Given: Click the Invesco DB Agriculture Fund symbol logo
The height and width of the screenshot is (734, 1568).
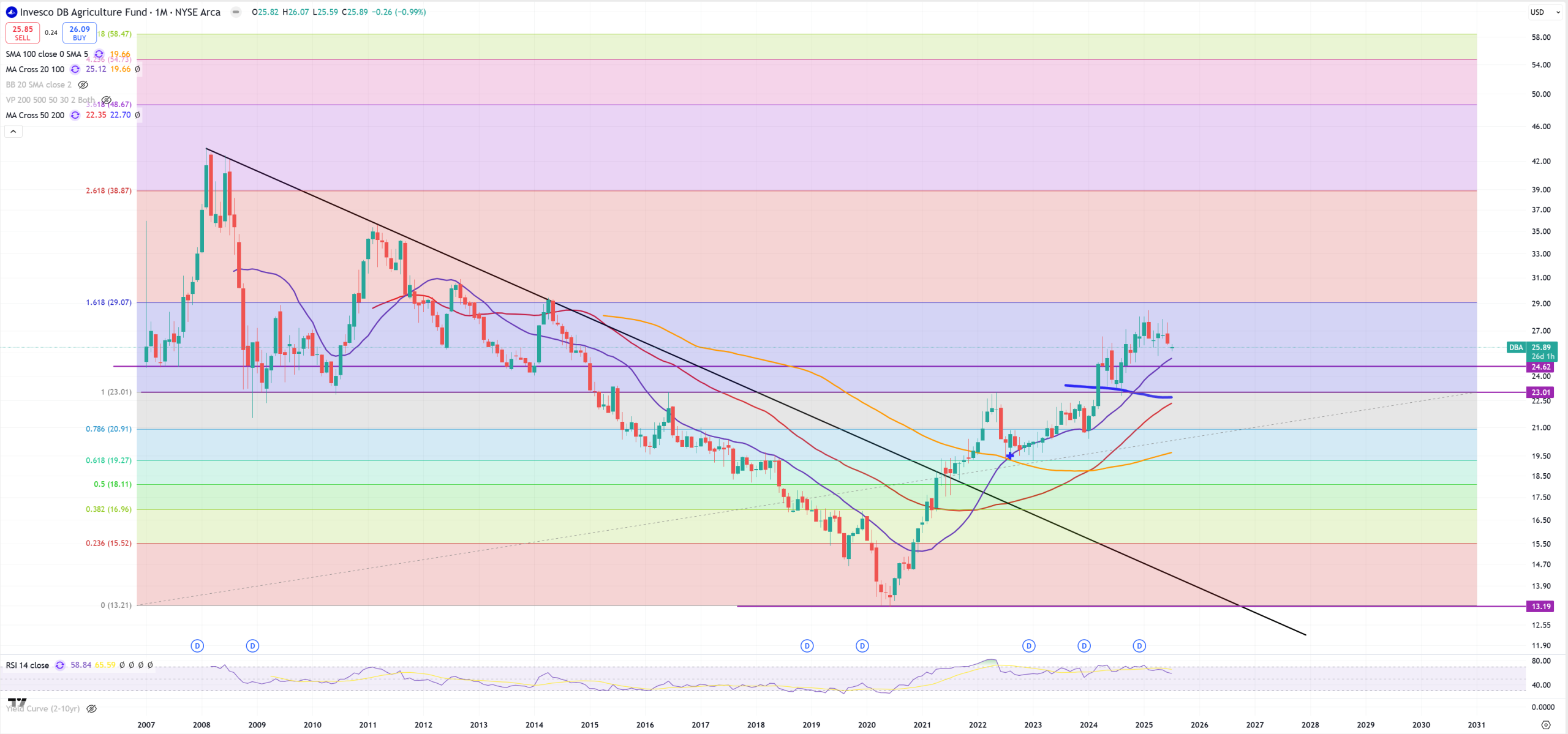Looking at the screenshot, I should [11, 12].
